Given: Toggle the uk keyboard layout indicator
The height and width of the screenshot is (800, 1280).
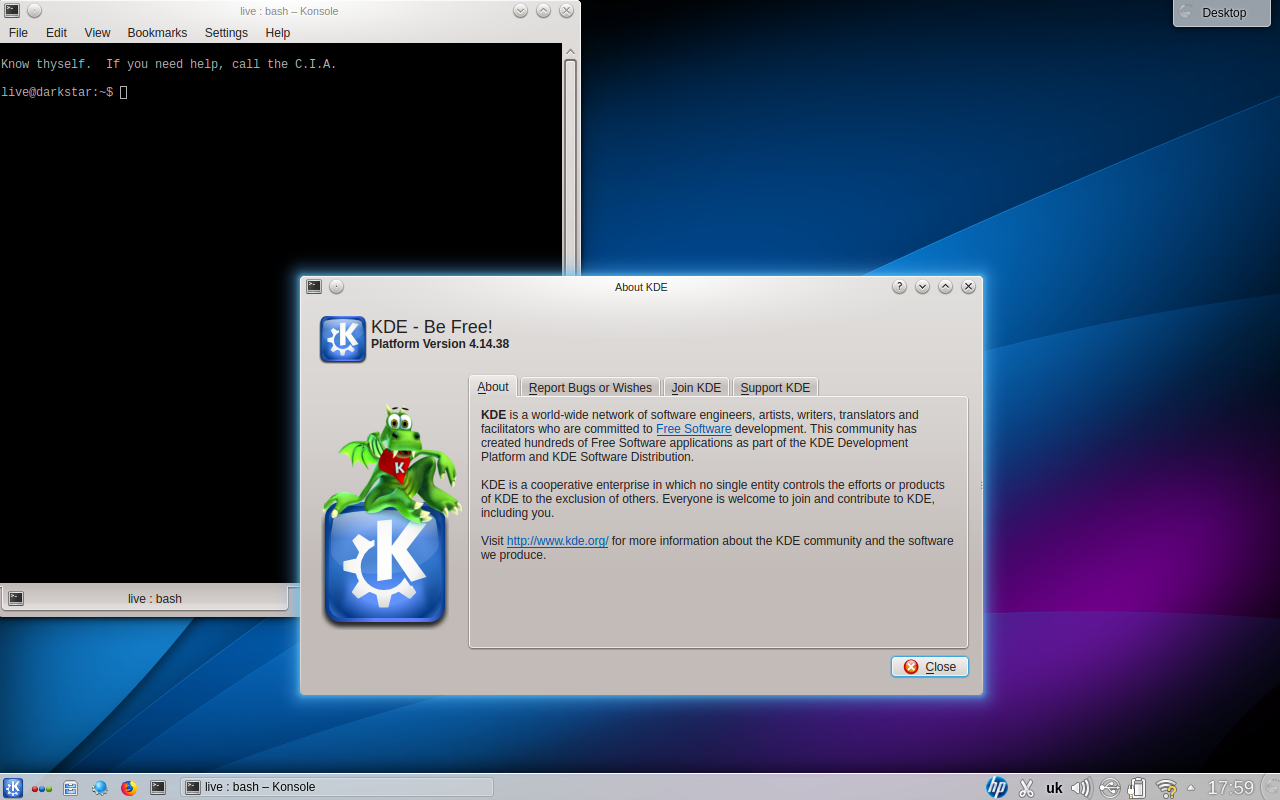Looking at the screenshot, I should tap(1054, 788).
